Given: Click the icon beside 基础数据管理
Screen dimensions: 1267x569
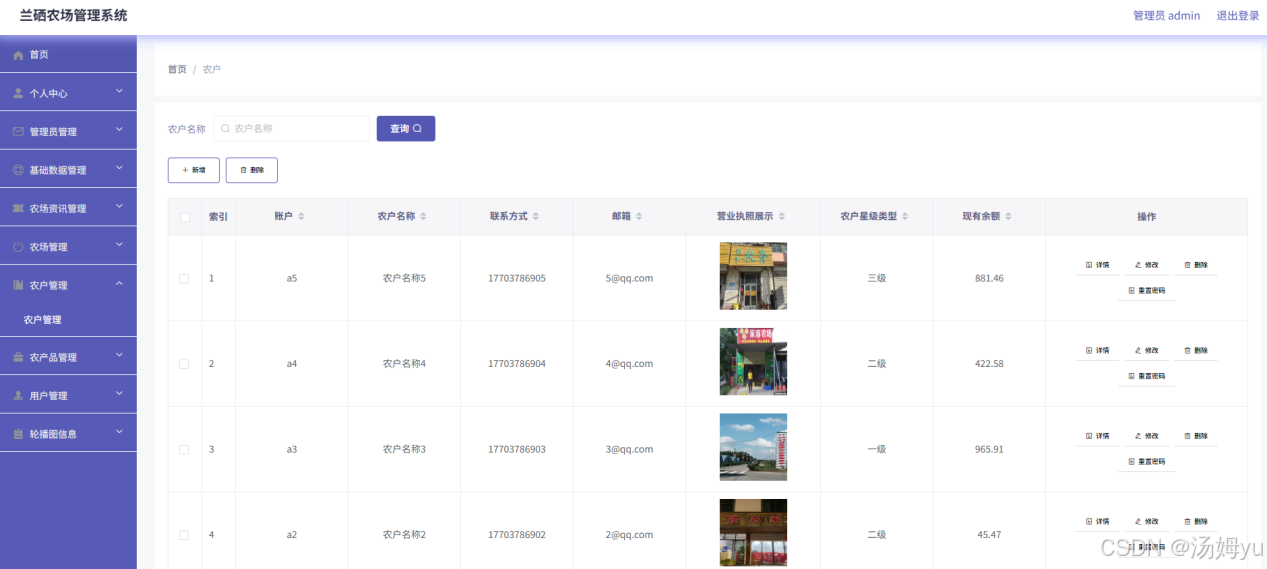Looking at the screenshot, I should tap(18, 170).
